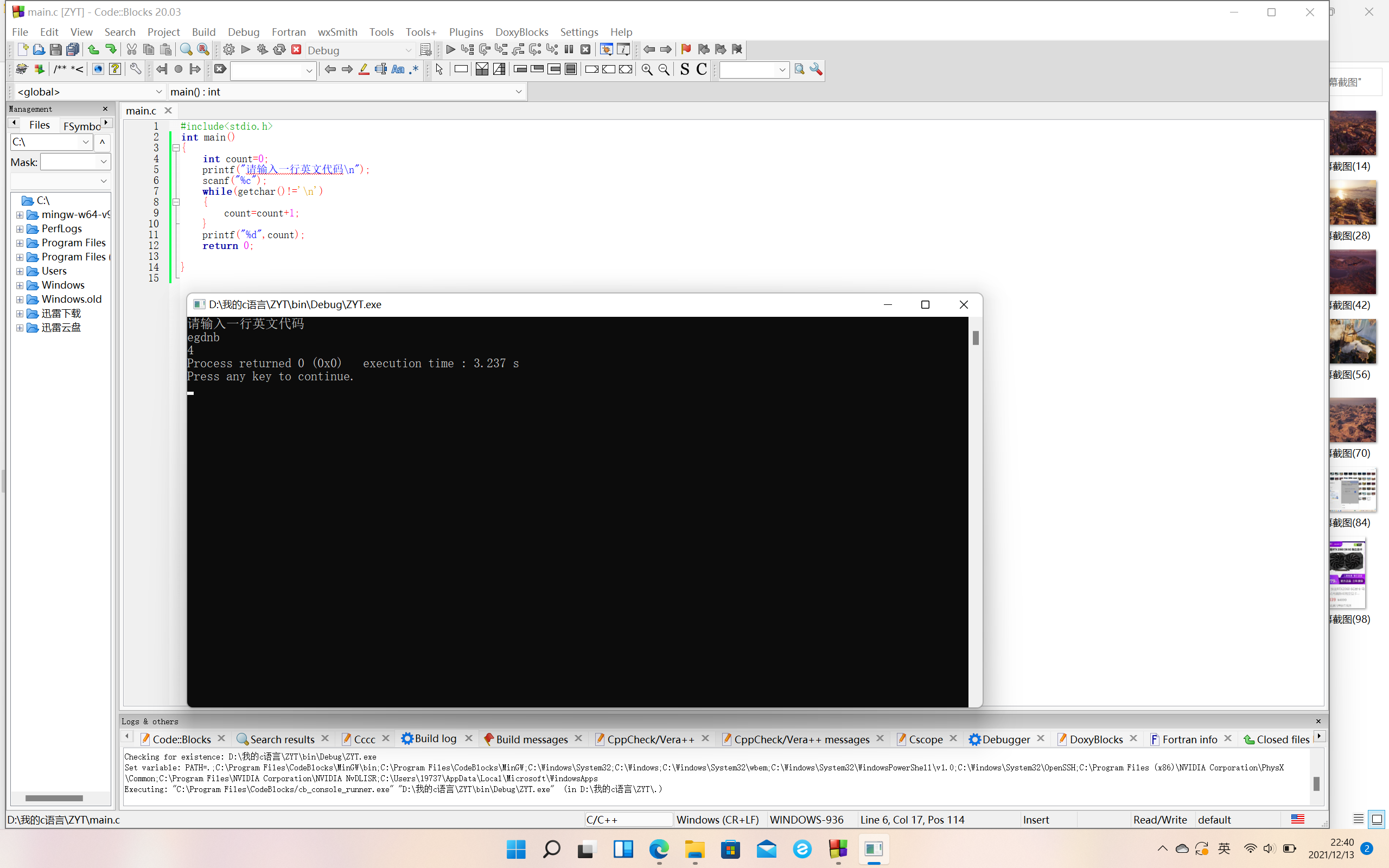Open DoxyBlocks wrench preferences icon

pos(135,69)
